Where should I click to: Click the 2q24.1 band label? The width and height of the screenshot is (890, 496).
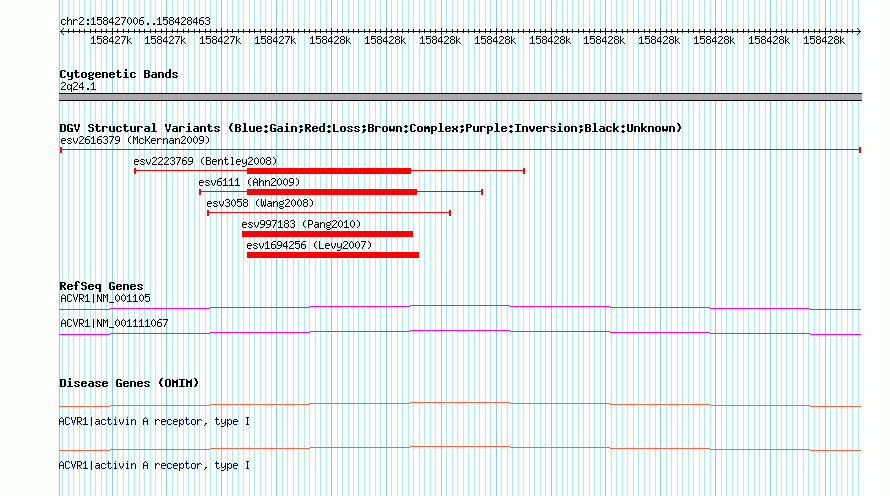tap(78, 86)
